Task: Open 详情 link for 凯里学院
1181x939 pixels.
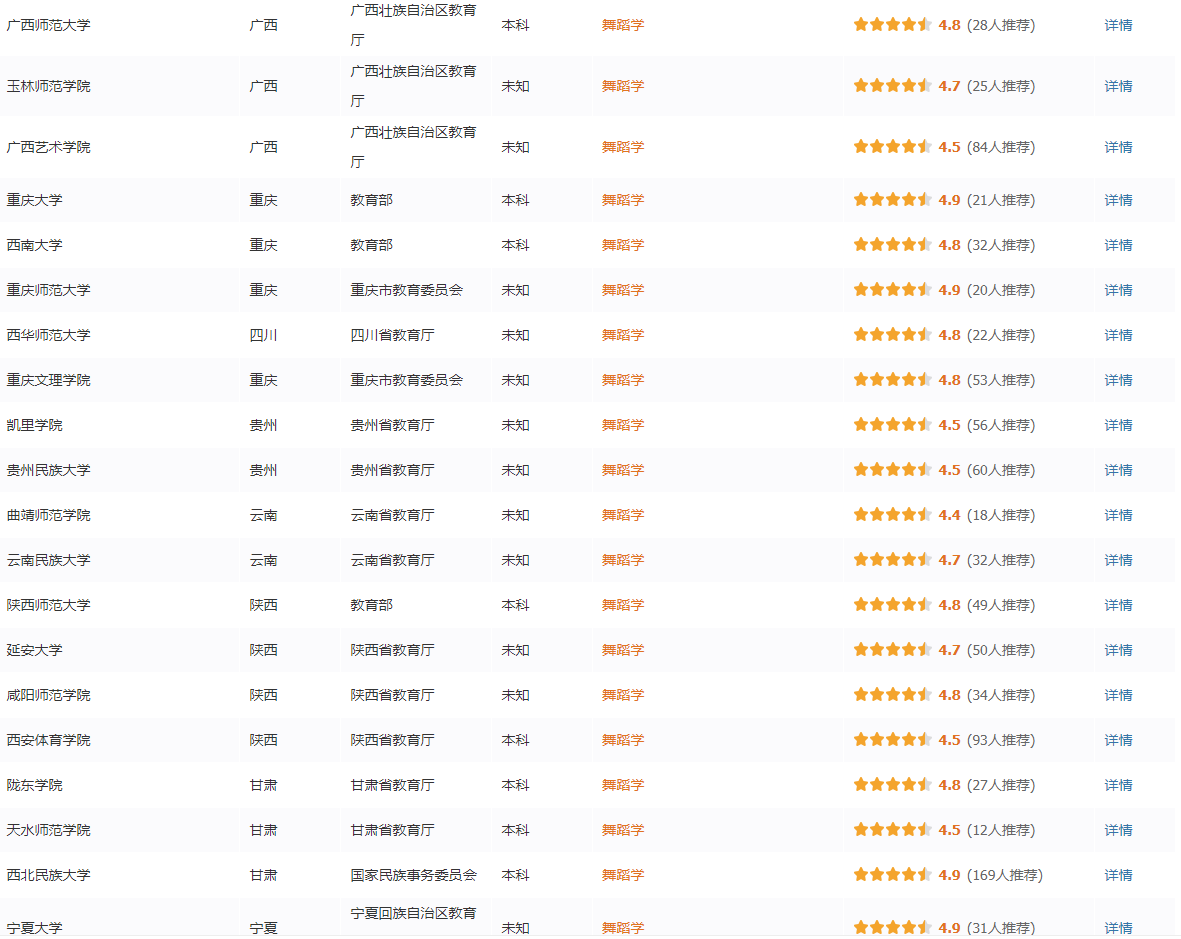Action: (x=1118, y=425)
